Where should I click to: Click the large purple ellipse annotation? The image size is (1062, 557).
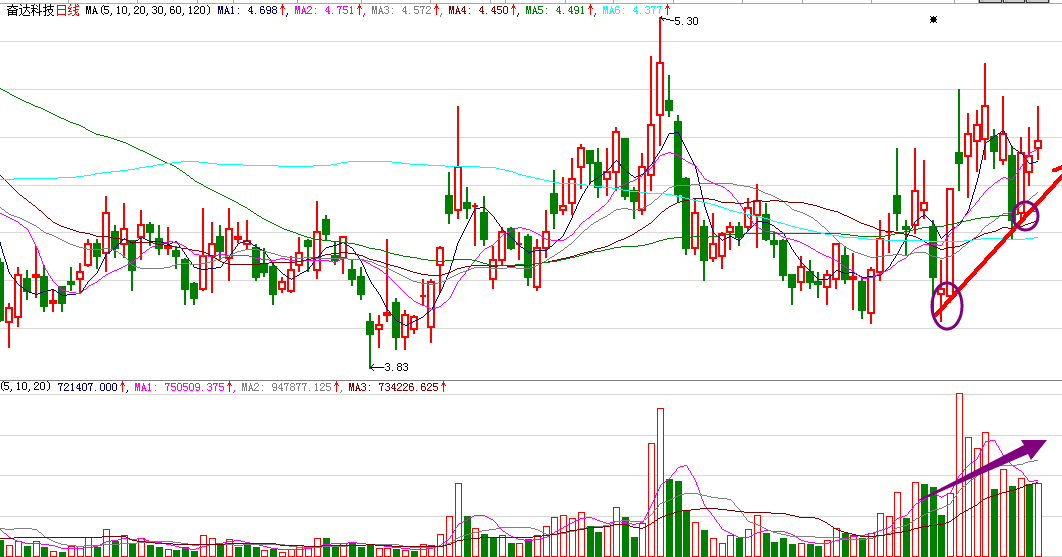click(946, 306)
